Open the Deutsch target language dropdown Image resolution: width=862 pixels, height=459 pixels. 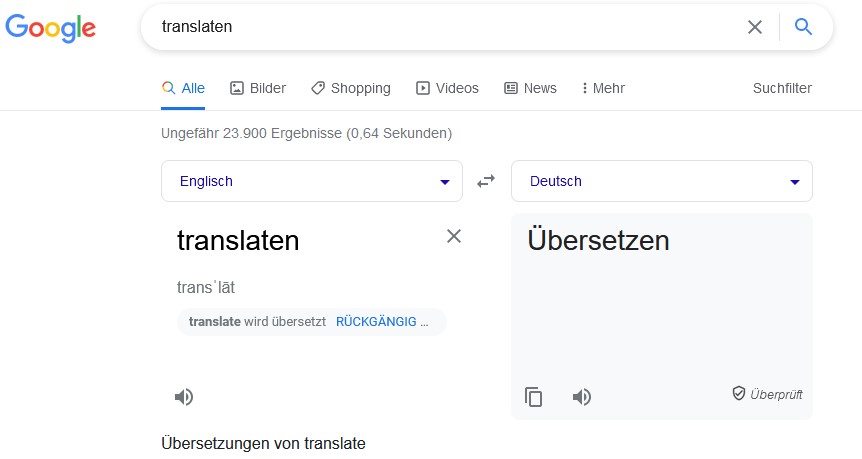click(661, 181)
